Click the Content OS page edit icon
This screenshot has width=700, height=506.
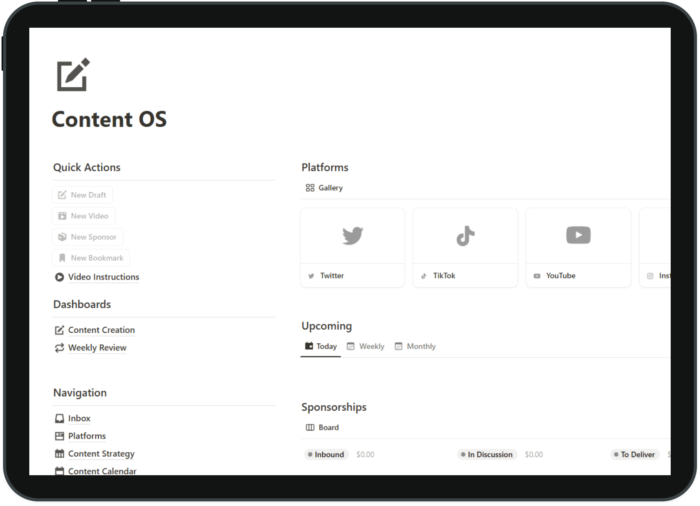point(73,75)
